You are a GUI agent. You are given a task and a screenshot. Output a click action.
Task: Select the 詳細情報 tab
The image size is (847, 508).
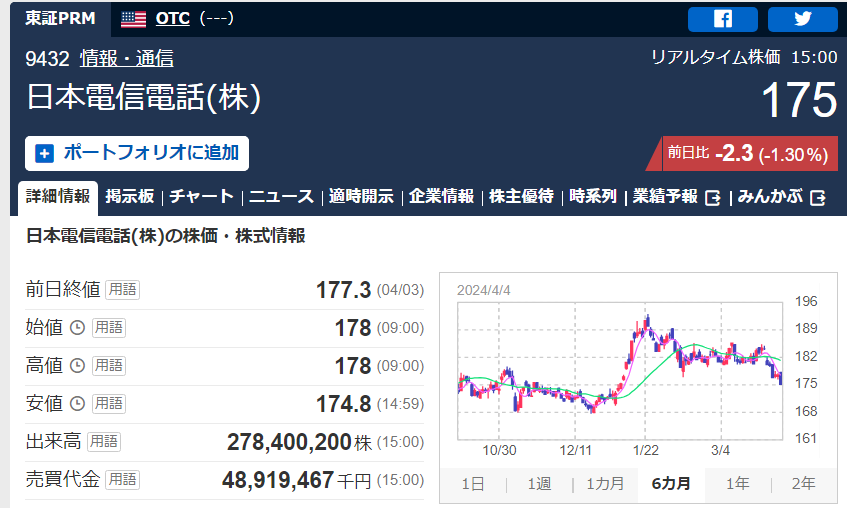(x=58, y=196)
